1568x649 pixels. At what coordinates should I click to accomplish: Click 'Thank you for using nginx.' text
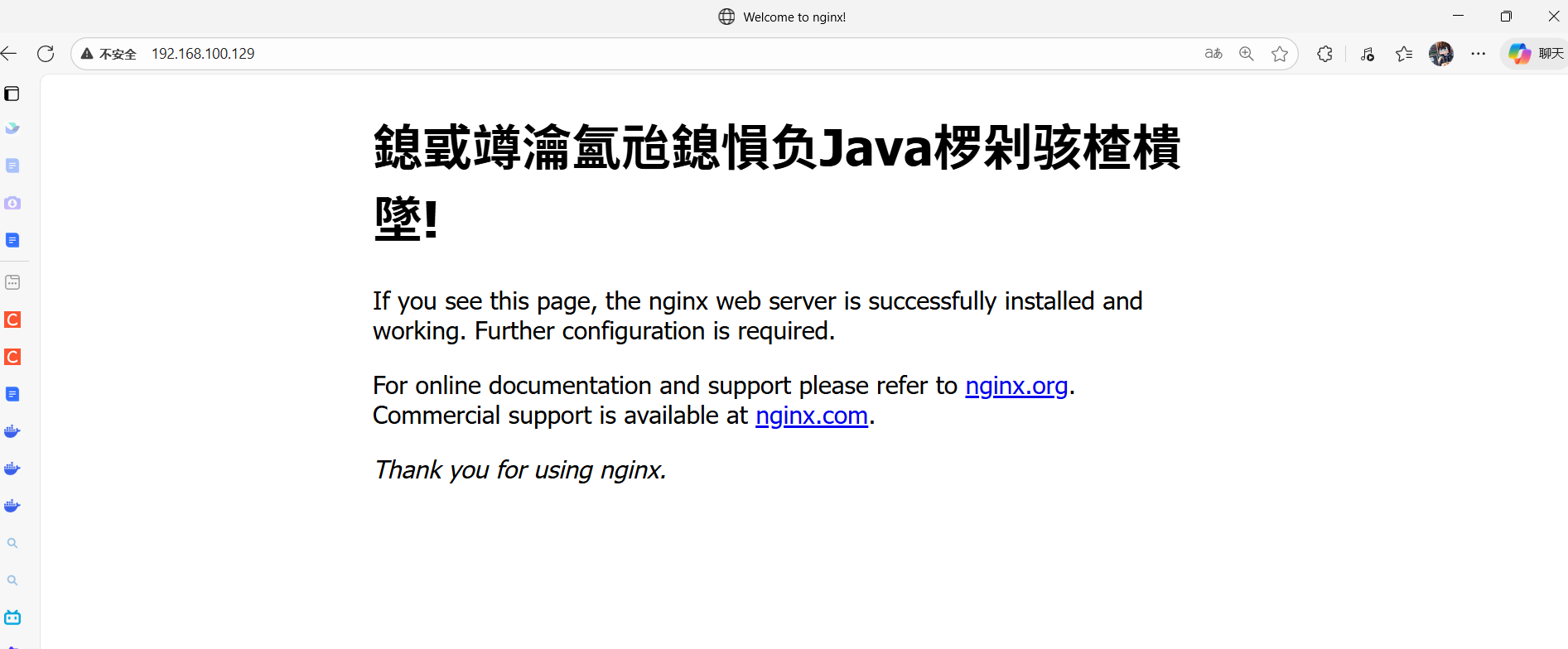pyautogui.click(x=519, y=470)
